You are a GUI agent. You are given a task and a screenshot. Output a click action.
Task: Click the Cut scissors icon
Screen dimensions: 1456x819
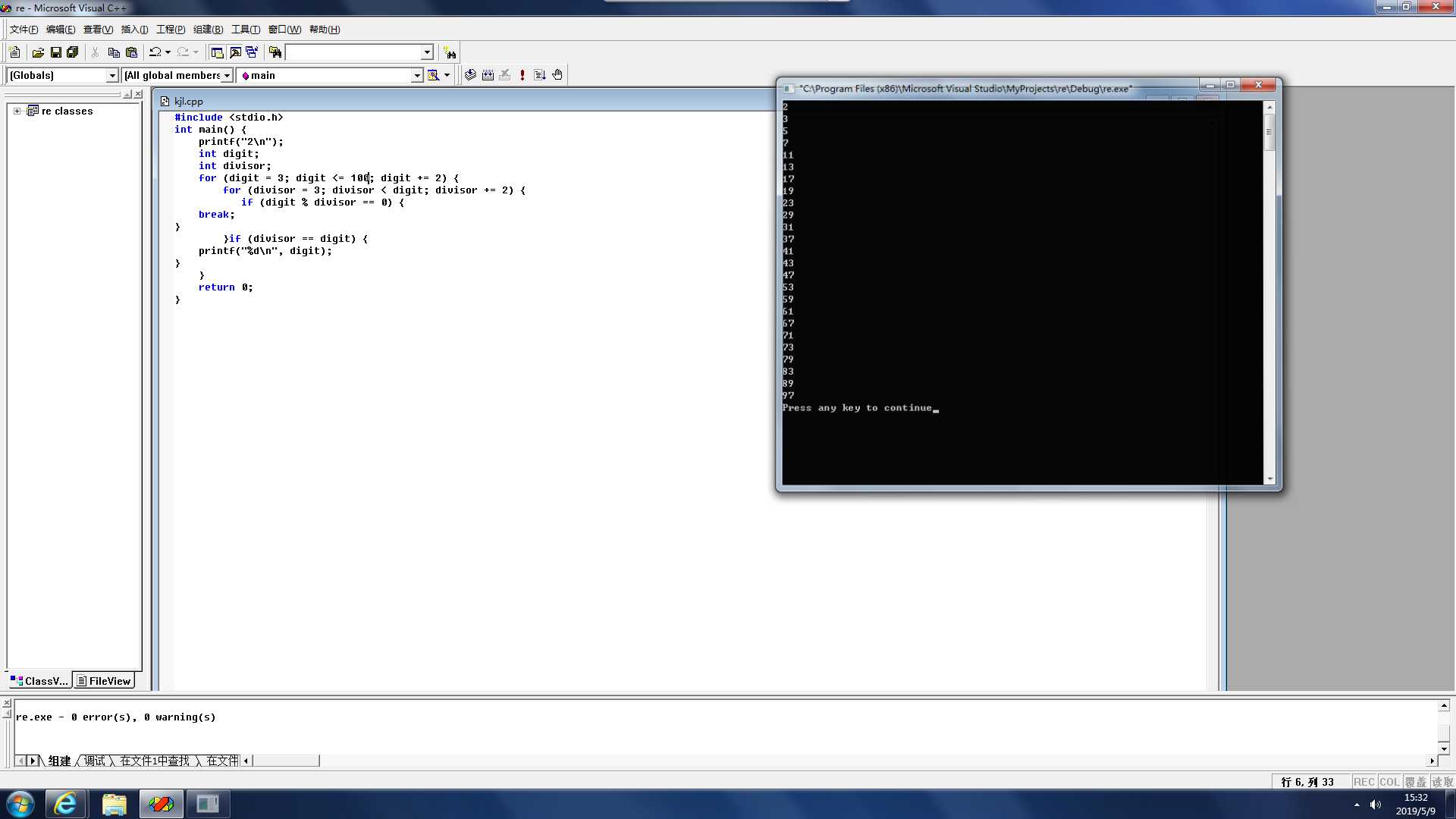(x=96, y=52)
